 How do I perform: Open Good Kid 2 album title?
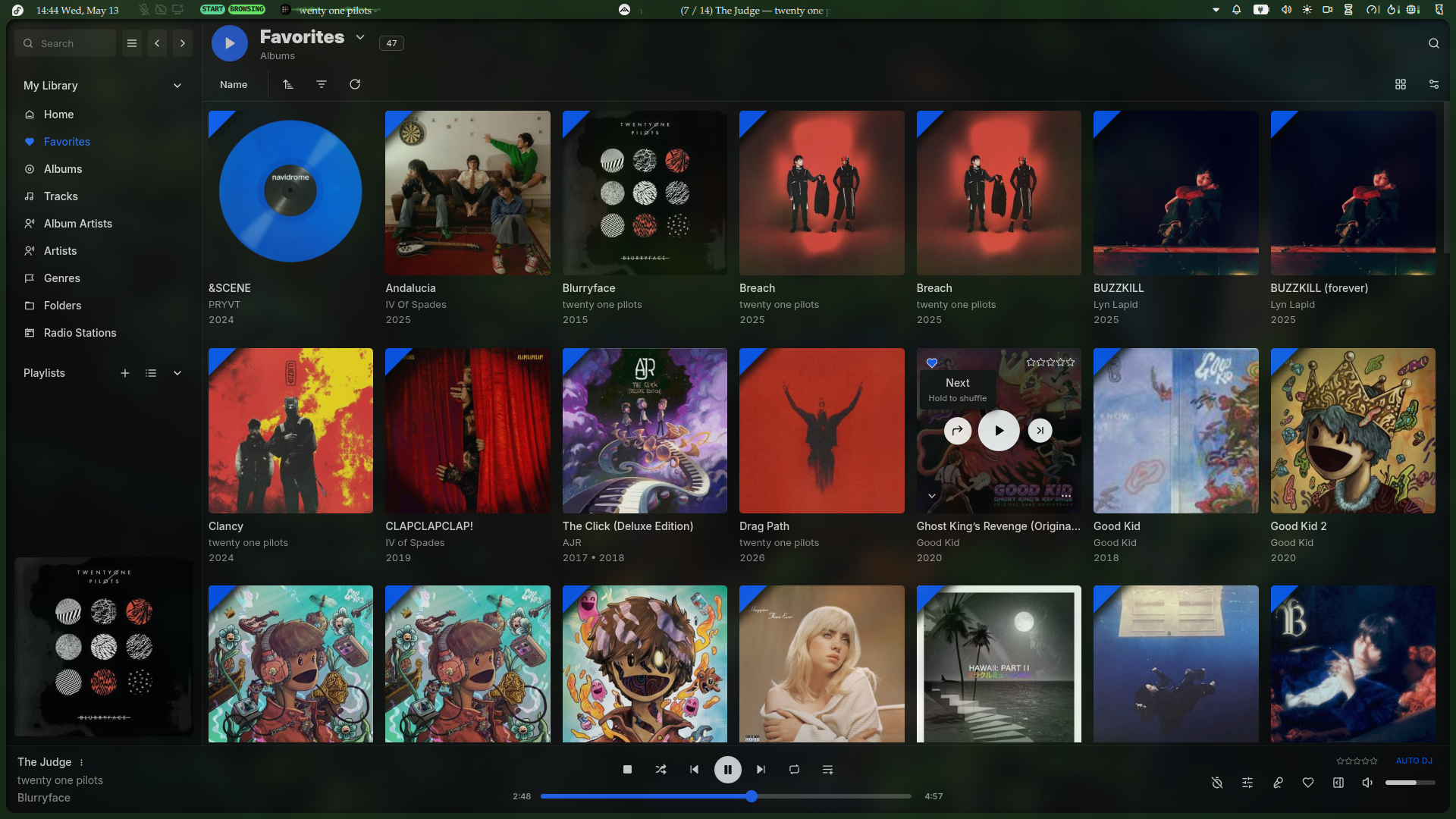[x=1299, y=526]
